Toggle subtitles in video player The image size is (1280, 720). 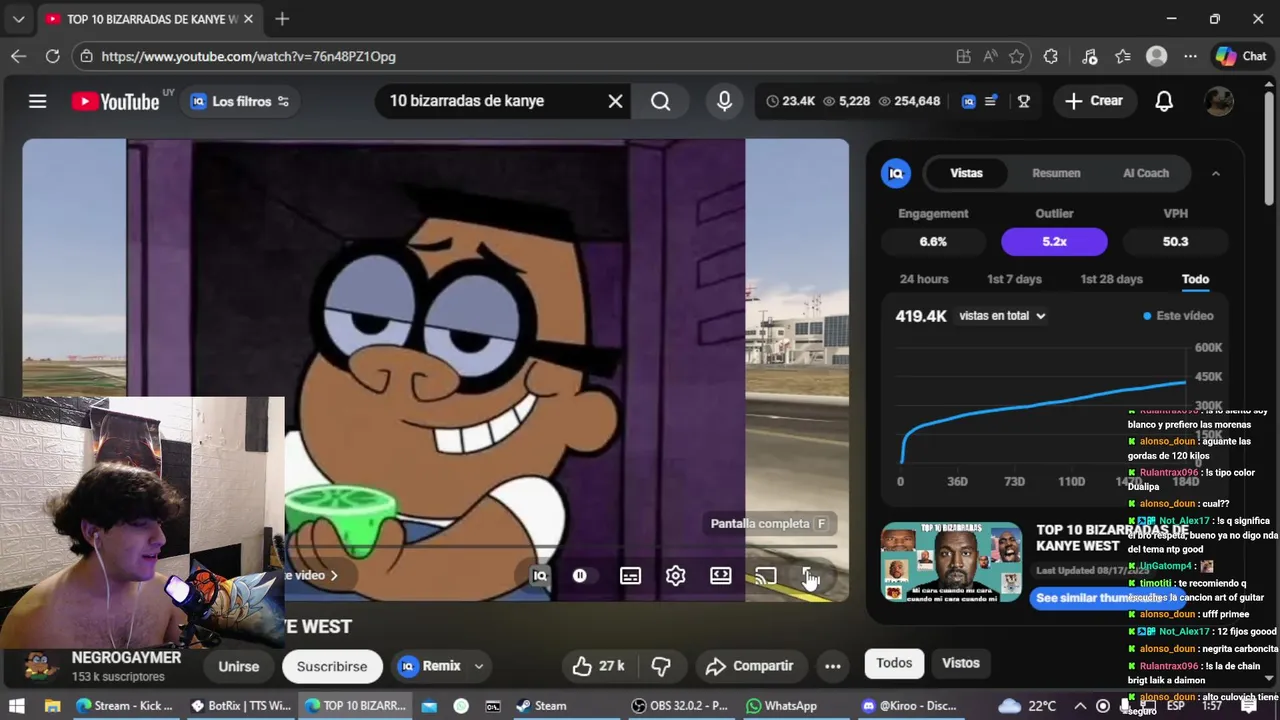click(x=630, y=576)
